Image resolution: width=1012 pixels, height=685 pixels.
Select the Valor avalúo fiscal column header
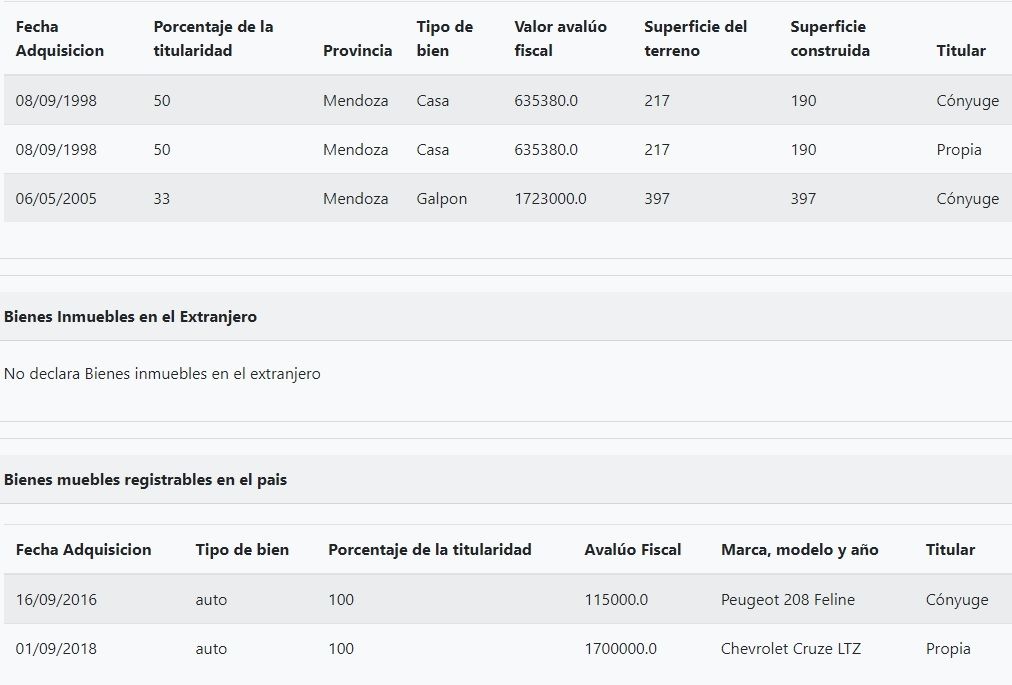click(x=560, y=39)
